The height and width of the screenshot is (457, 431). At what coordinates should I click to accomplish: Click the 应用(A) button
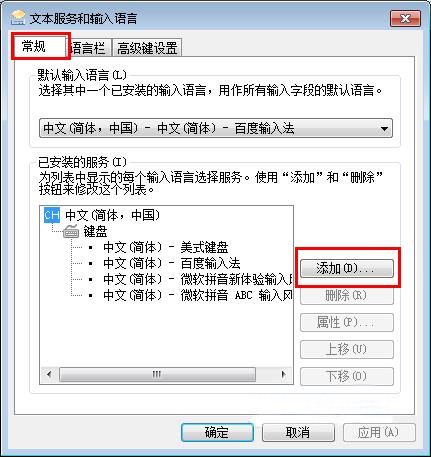tap(379, 433)
